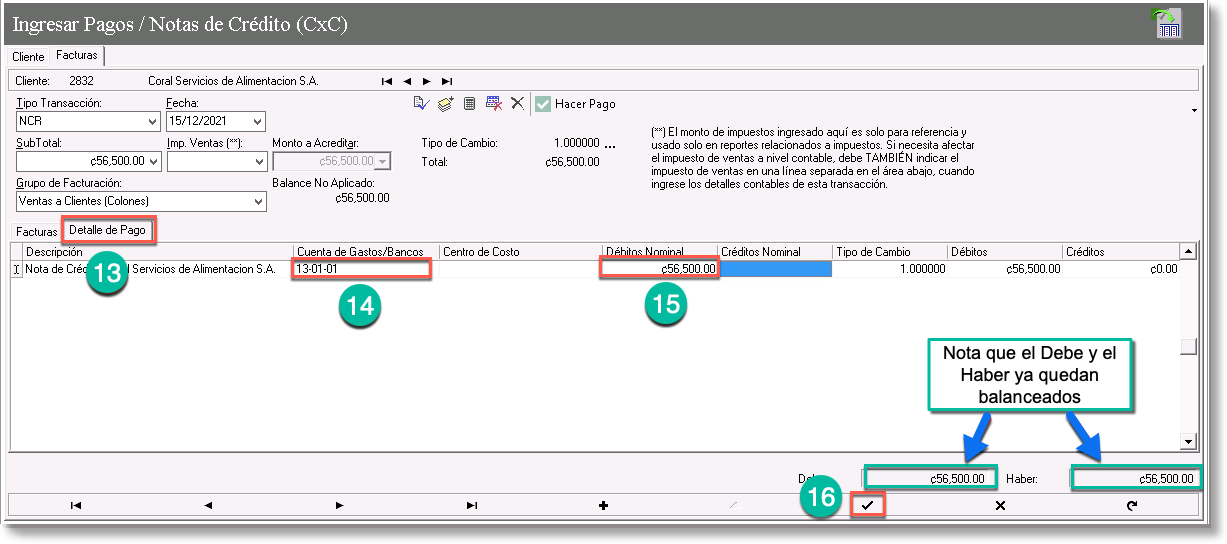Click the document with checkmark toolbar icon
Viewport: 1227px width, 544px height.
pyautogui.click(x=421, y=103)
